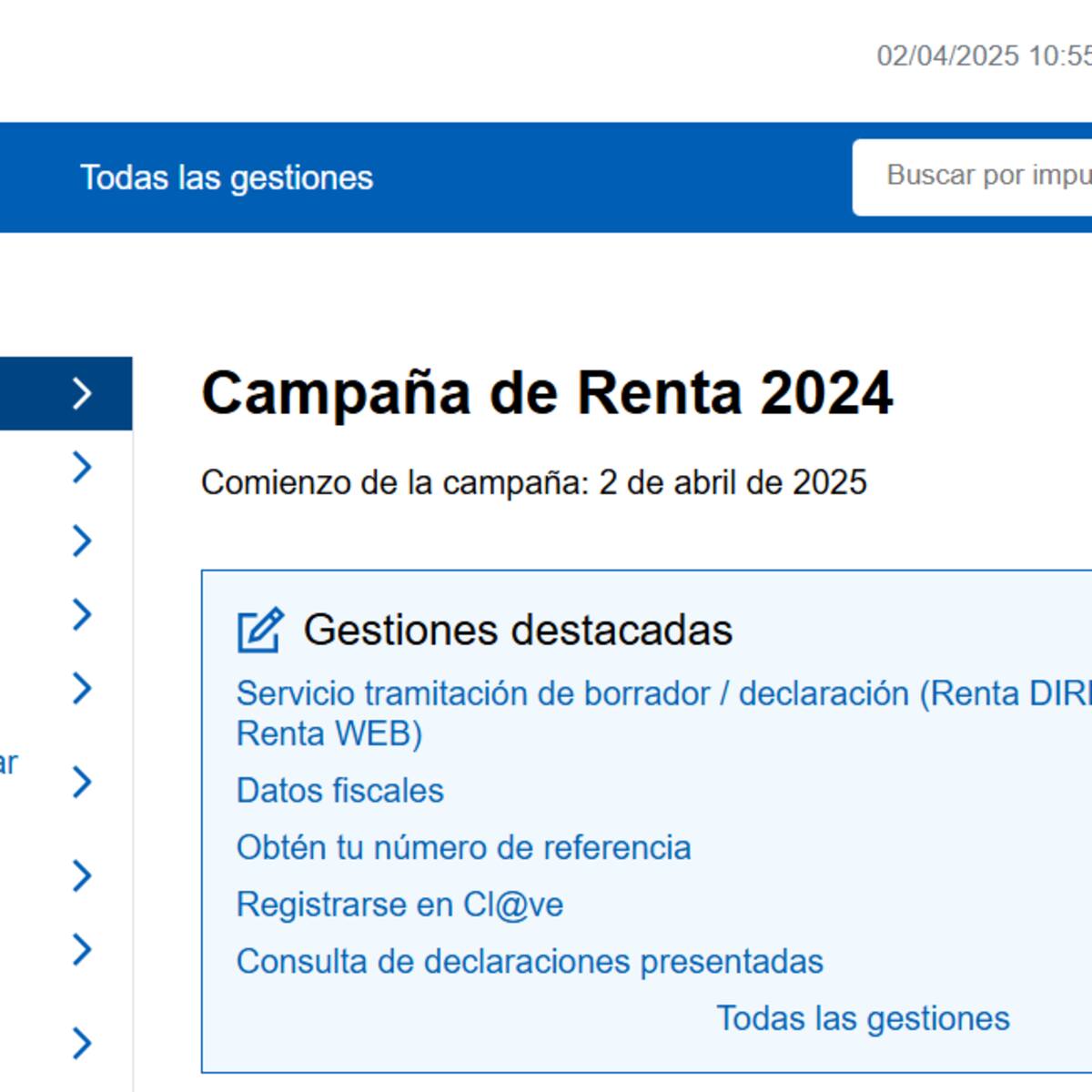The image size is (1092, 1092).
Task: Expand the chevron just below the 'ar' sidebar item
Action: tap(82, 875)
